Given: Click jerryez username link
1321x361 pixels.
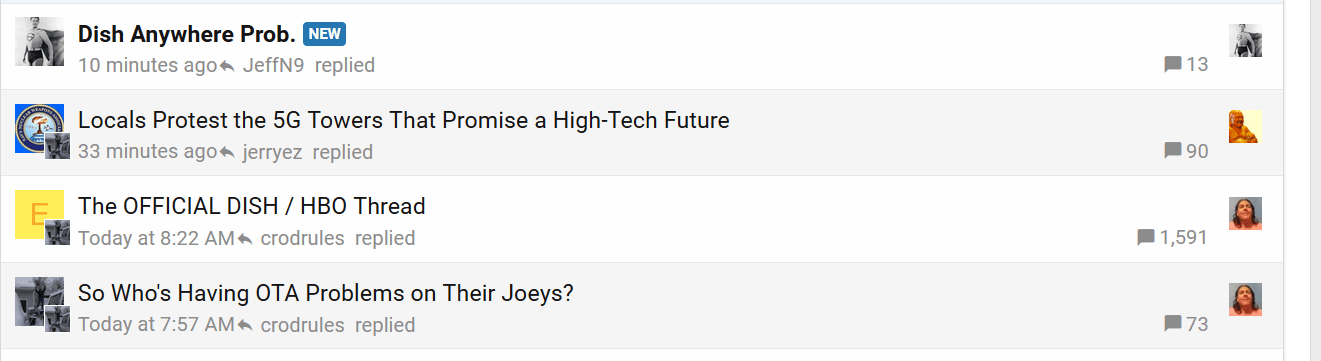Looking at the screenshot, I should (x=272, y=152).
